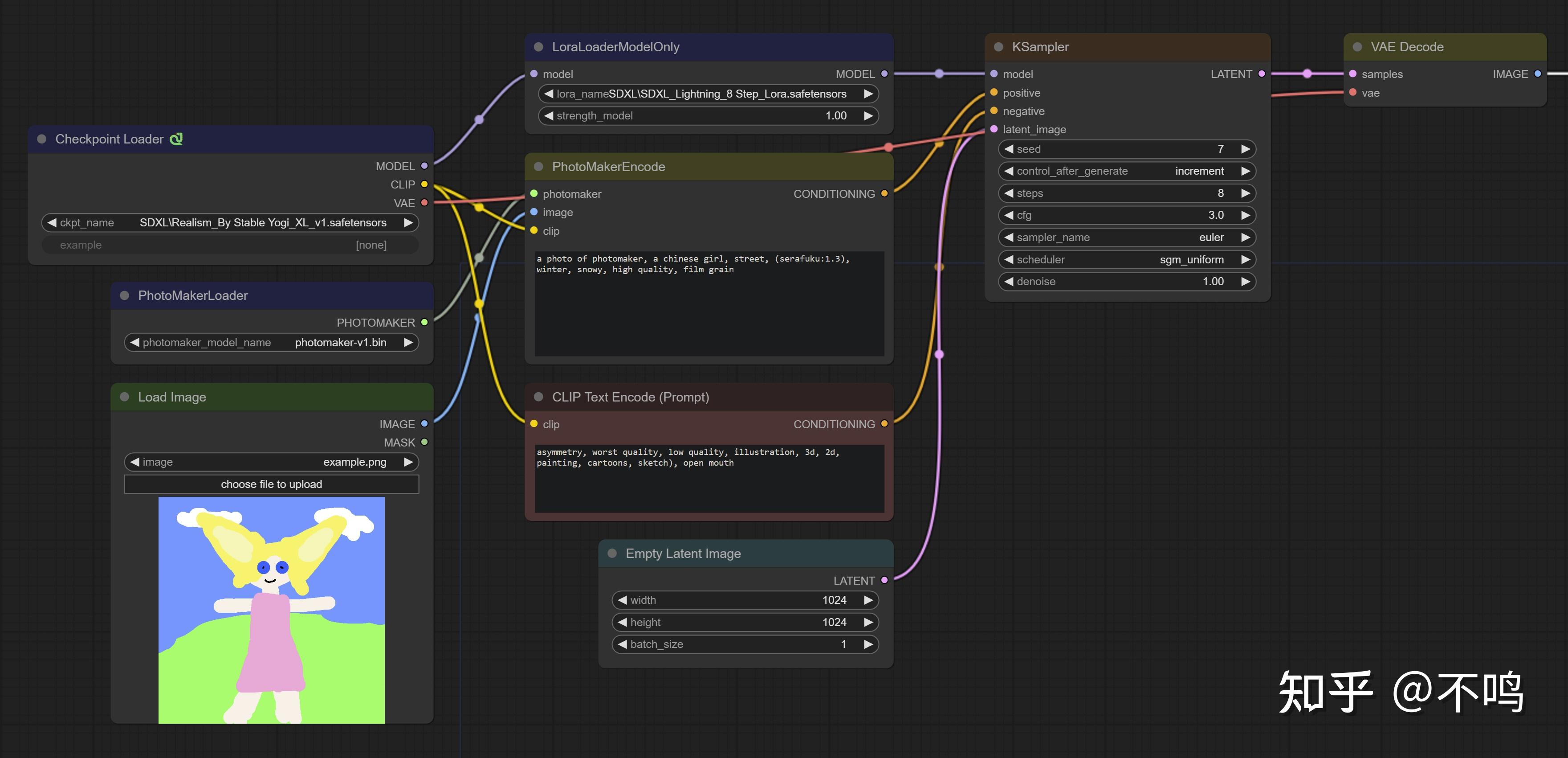Click the uploaded drawing preview thumbnail
This screenshot has width=1568, height=758.
271,610
